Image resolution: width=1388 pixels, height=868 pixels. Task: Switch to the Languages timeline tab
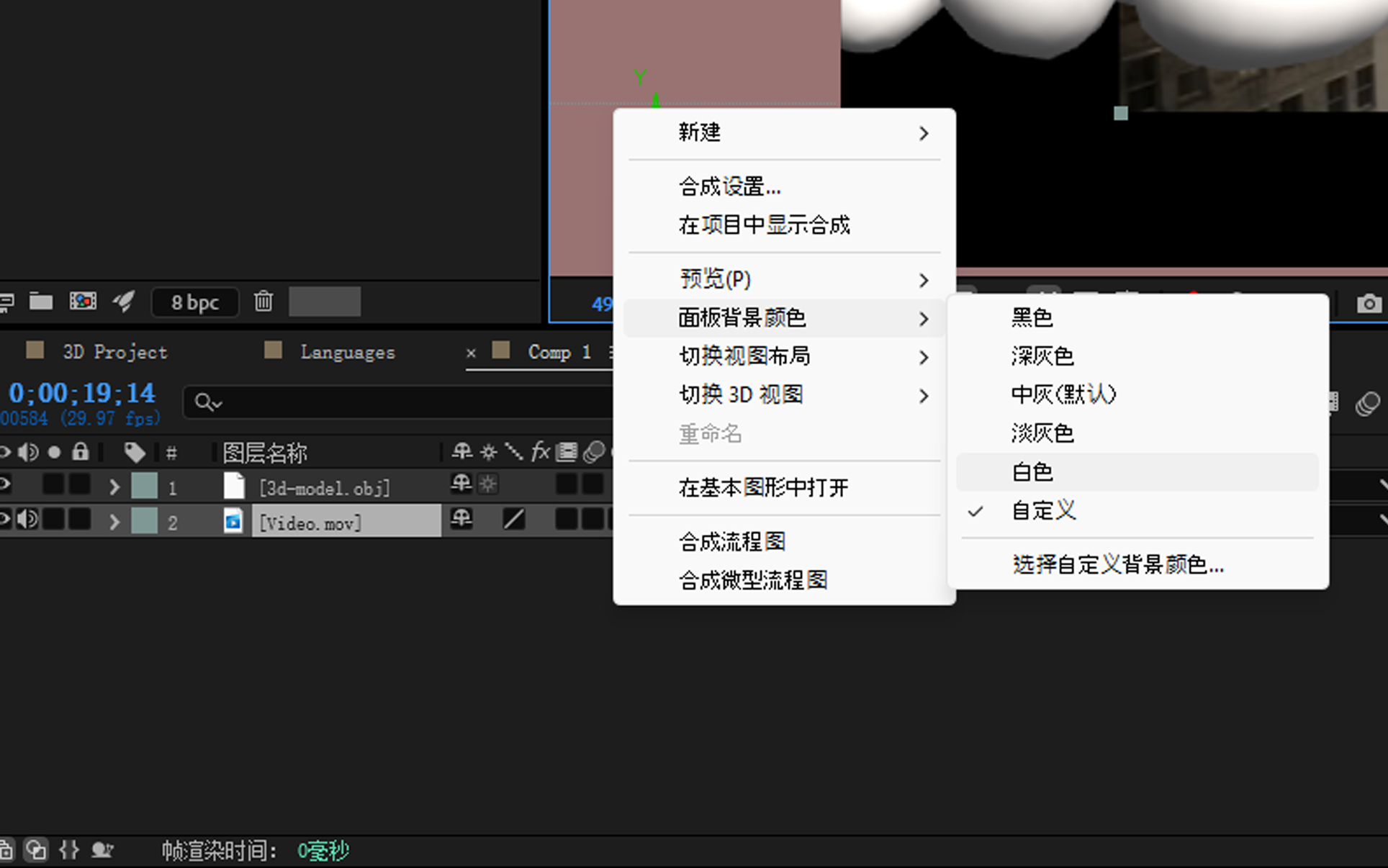[348, 352]
